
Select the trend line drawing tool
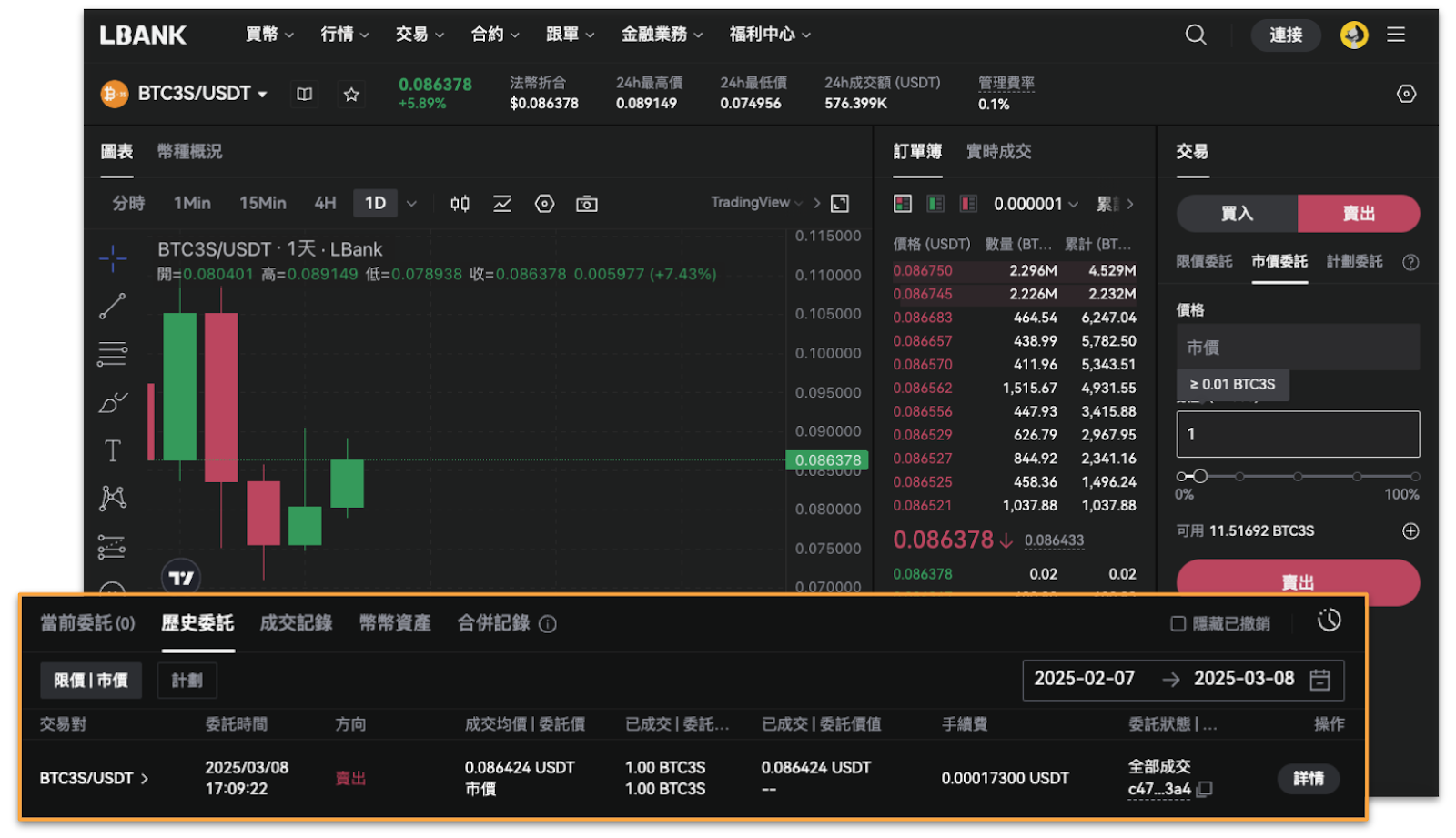[113, 307]
